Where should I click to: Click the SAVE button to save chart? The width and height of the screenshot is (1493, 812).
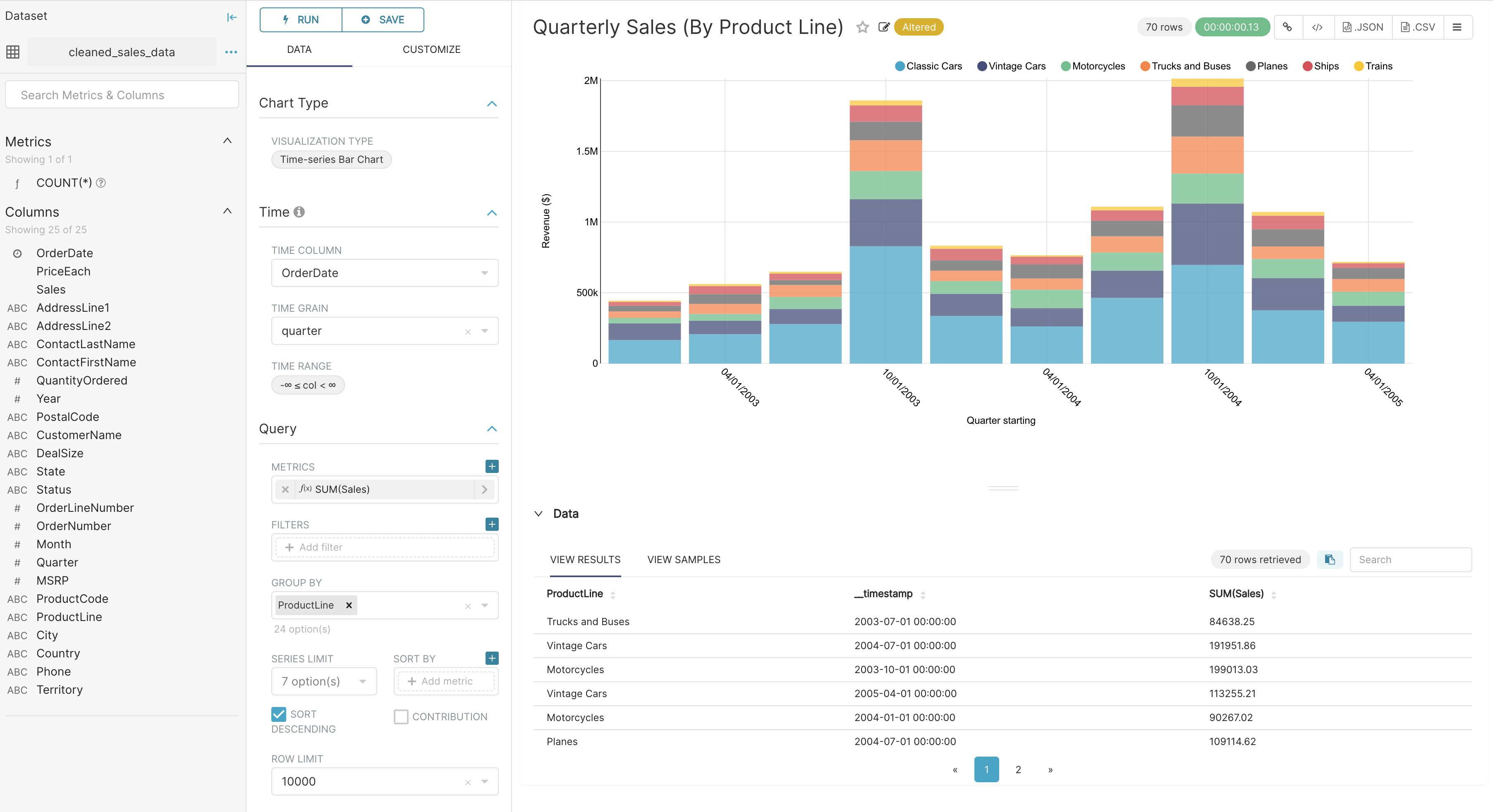[x=384, y=19]
